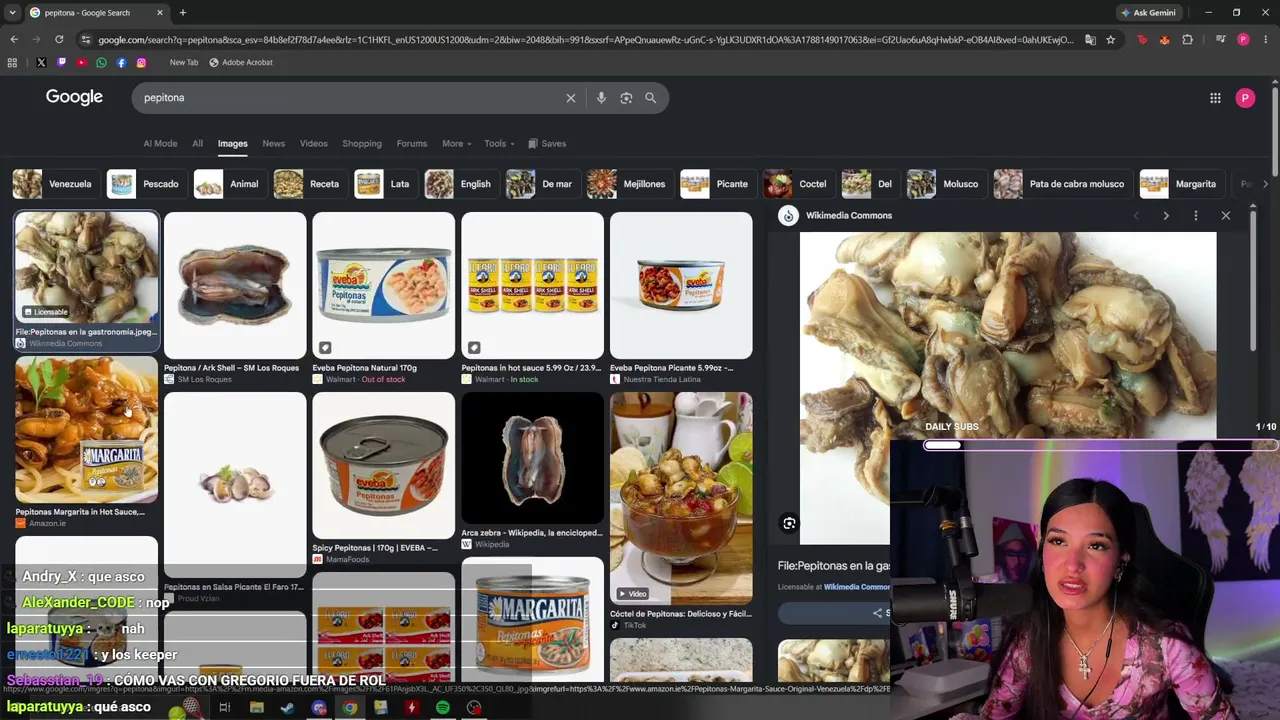Viewport: 1280px width, 720px height.
Task: Open the Google apps grid
Action: pos(1215,98)
